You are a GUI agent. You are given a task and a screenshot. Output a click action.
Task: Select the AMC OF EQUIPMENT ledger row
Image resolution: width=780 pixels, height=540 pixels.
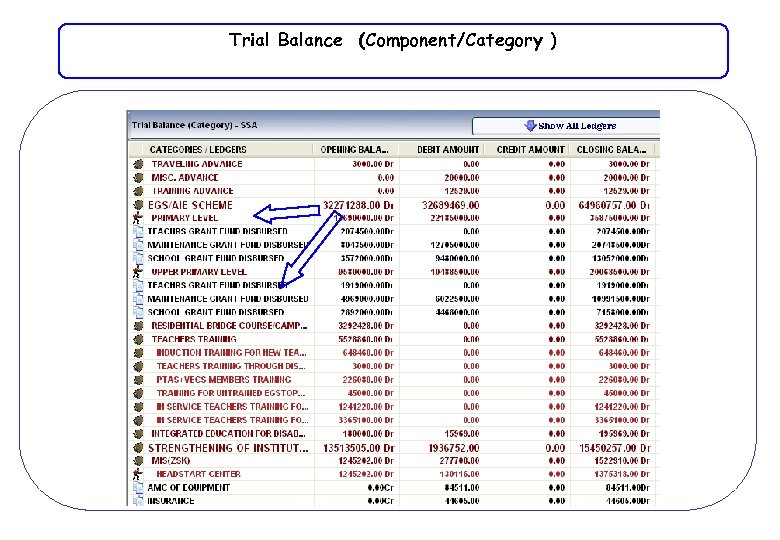tap(189, 487)
